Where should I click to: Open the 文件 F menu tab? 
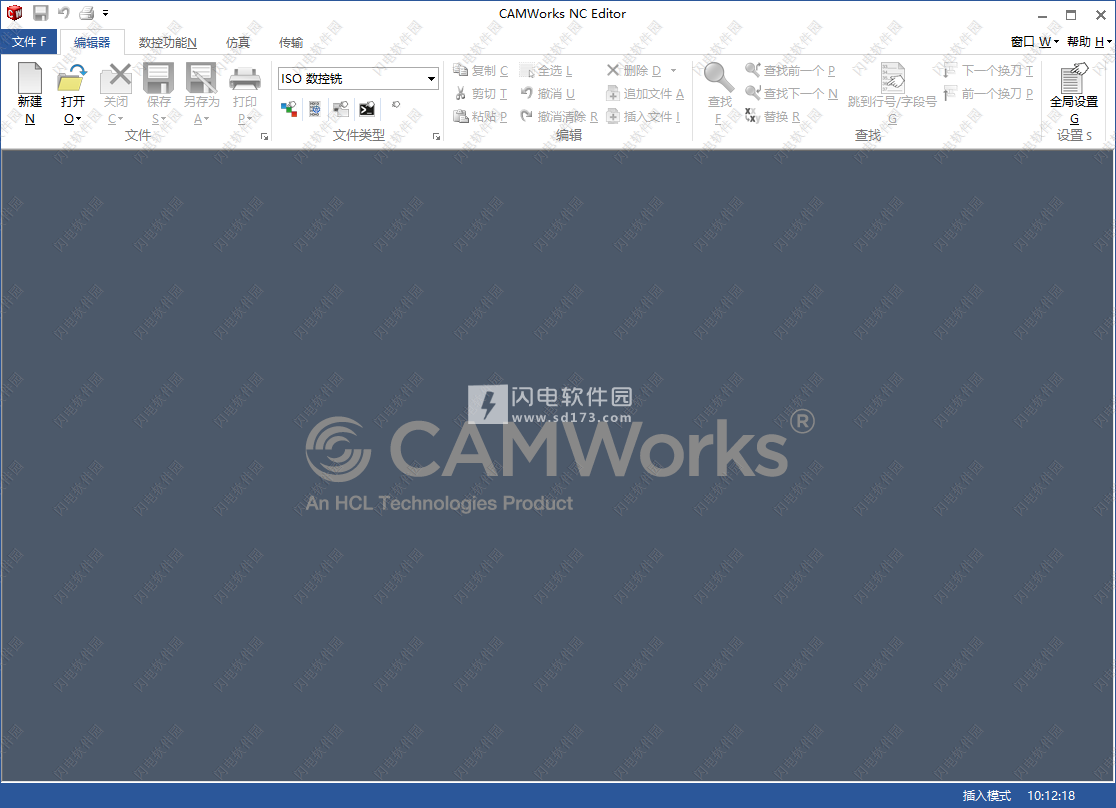point(29,42)
